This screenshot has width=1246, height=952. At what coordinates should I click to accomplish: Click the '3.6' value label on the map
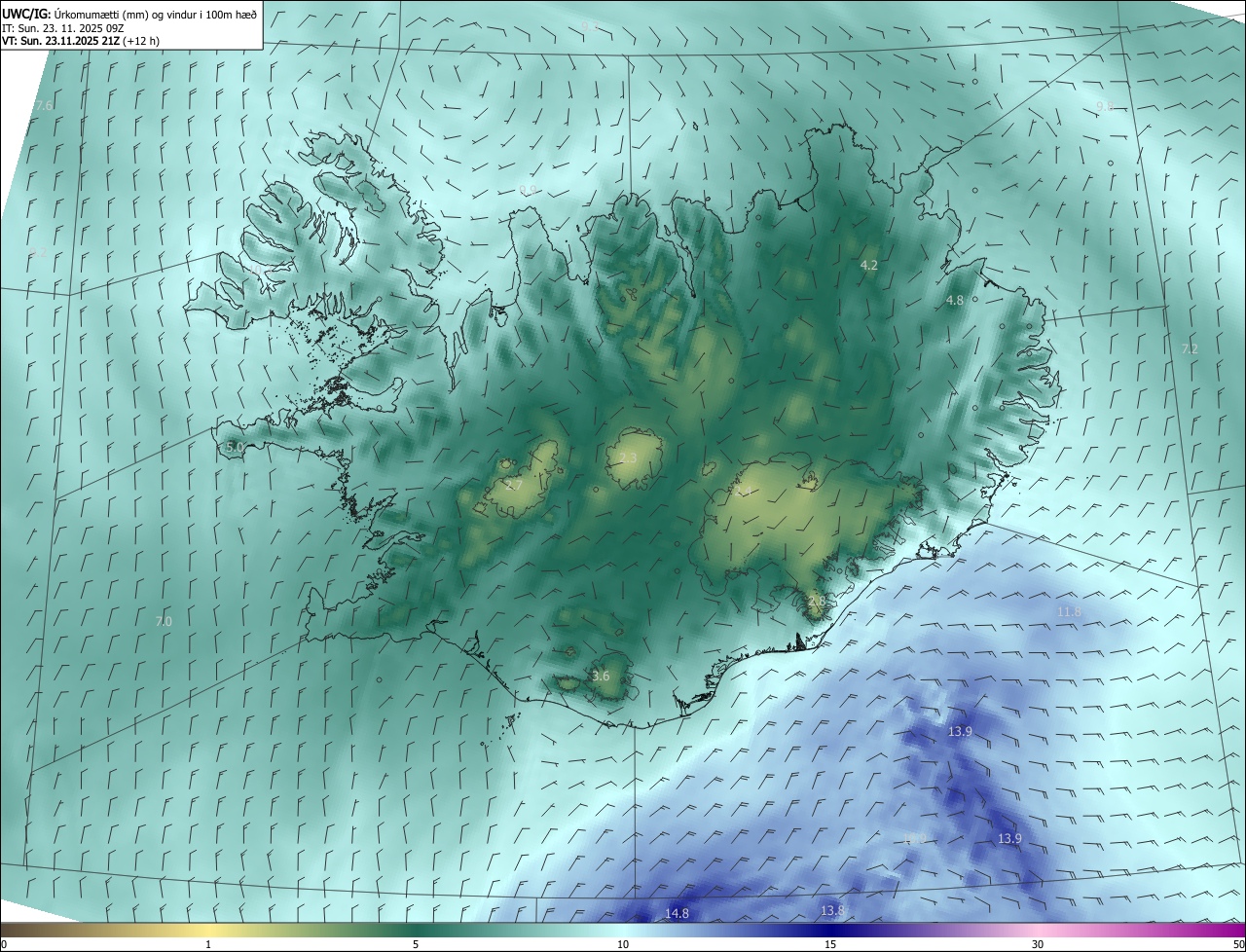[x=601, y=676]
